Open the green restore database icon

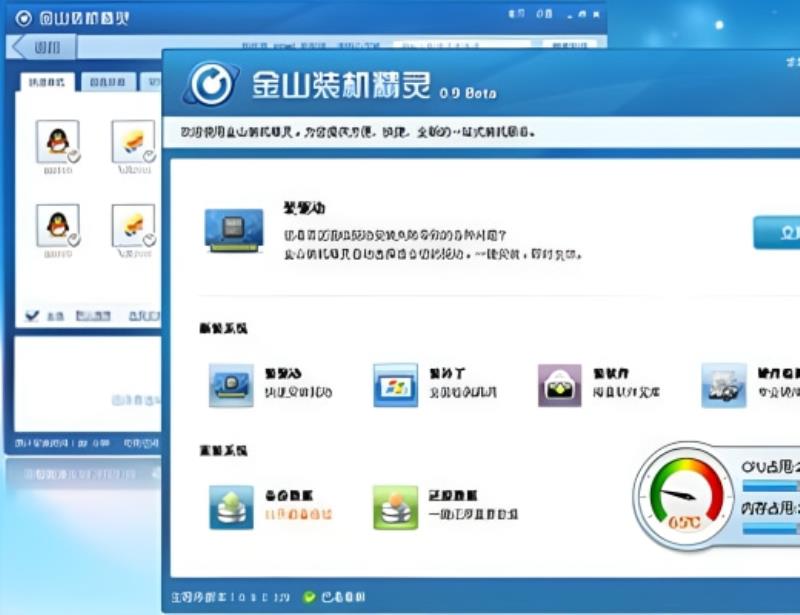[395, 507]
